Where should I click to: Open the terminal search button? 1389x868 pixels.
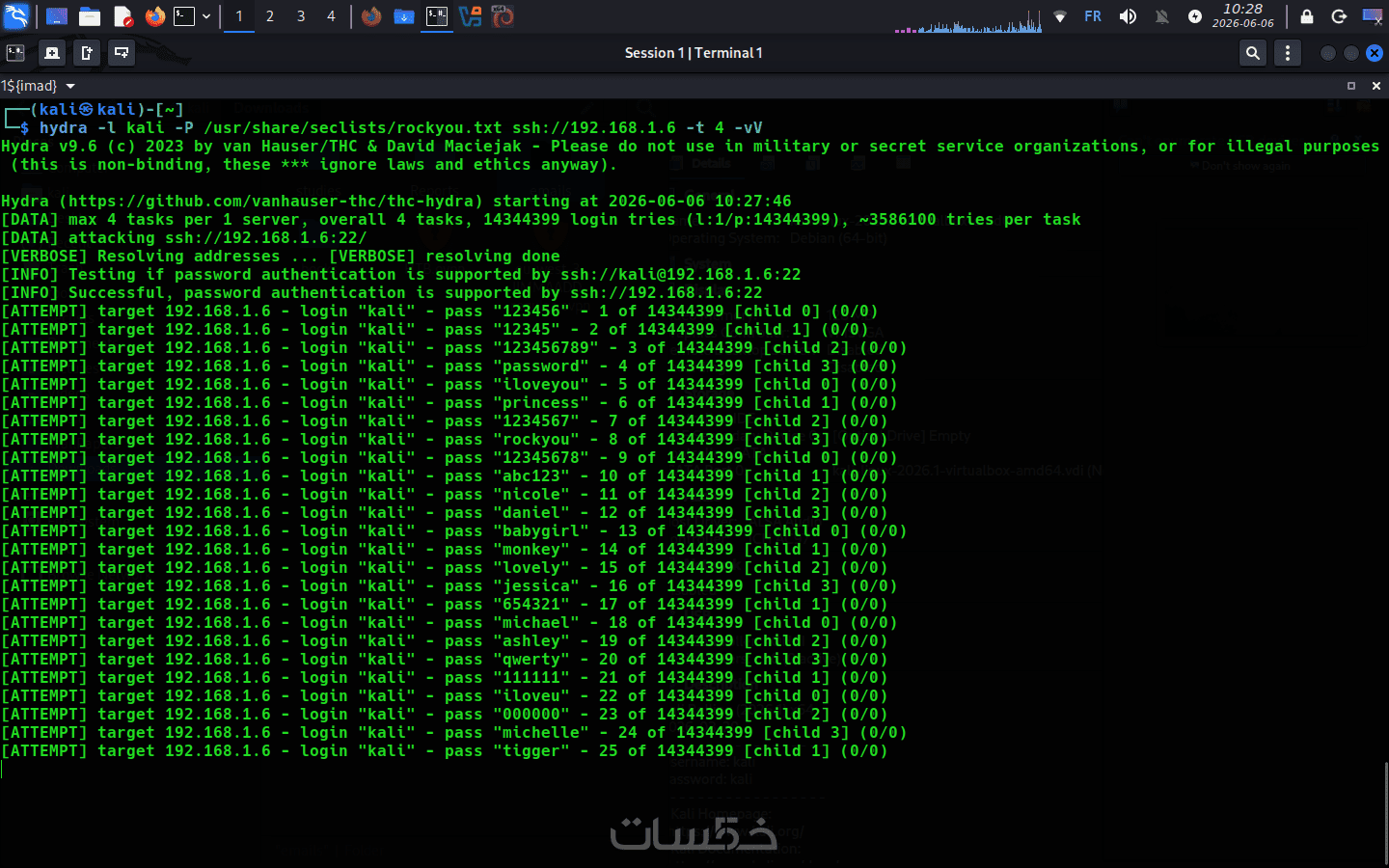pos(1253,53)
